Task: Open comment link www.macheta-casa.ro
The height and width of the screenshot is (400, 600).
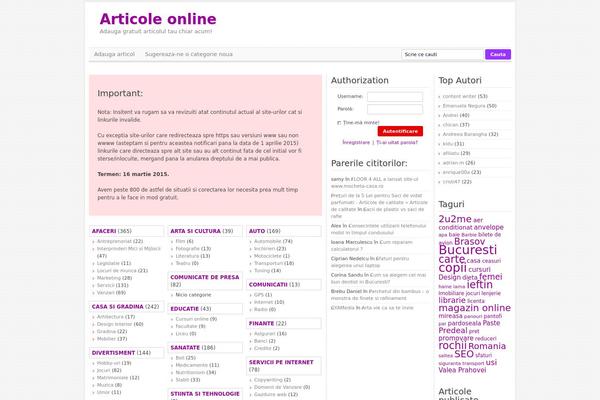Action: pyautogui.click(x=357, y=186)
